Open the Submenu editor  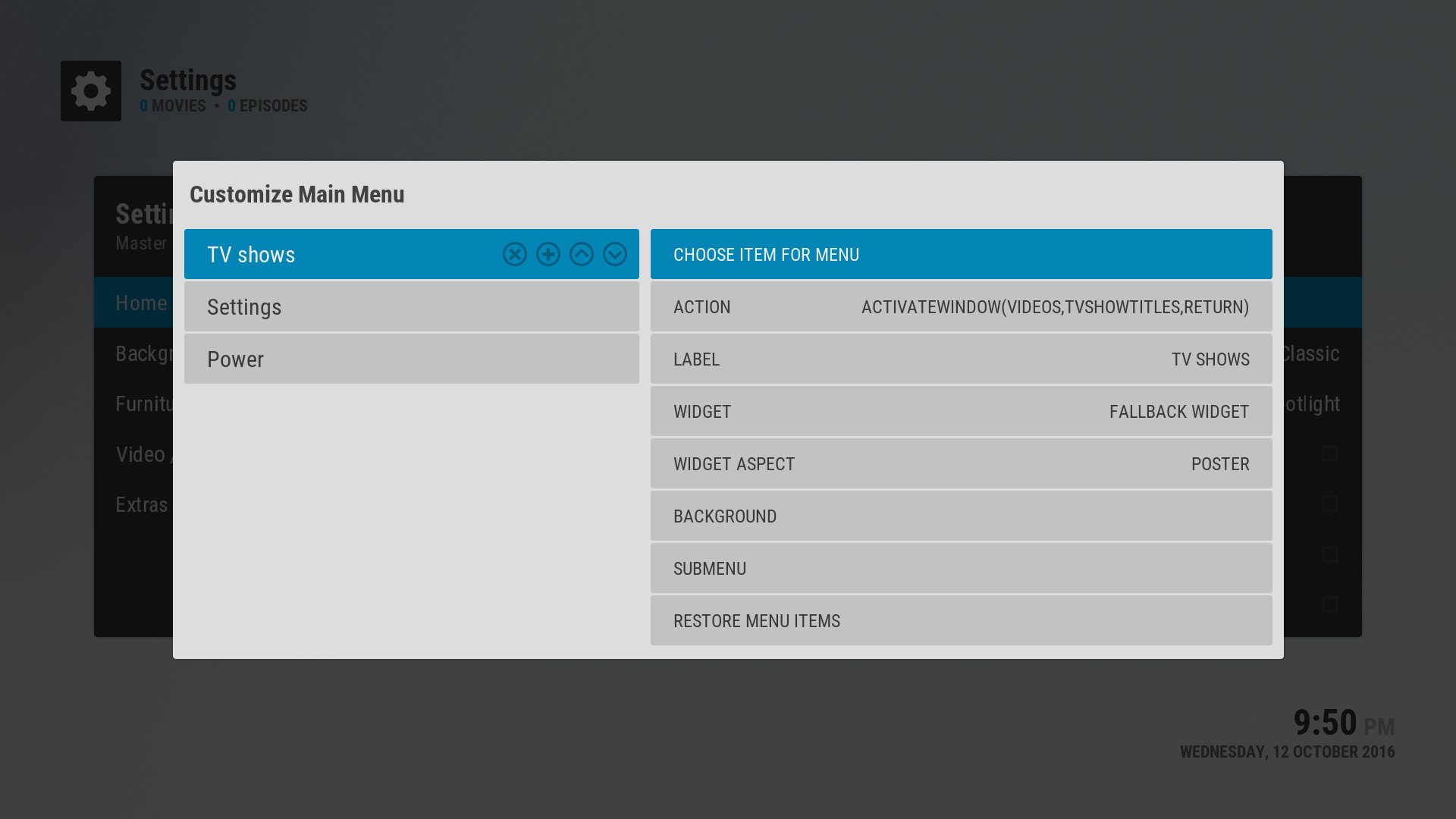click(x=961, y=569)
